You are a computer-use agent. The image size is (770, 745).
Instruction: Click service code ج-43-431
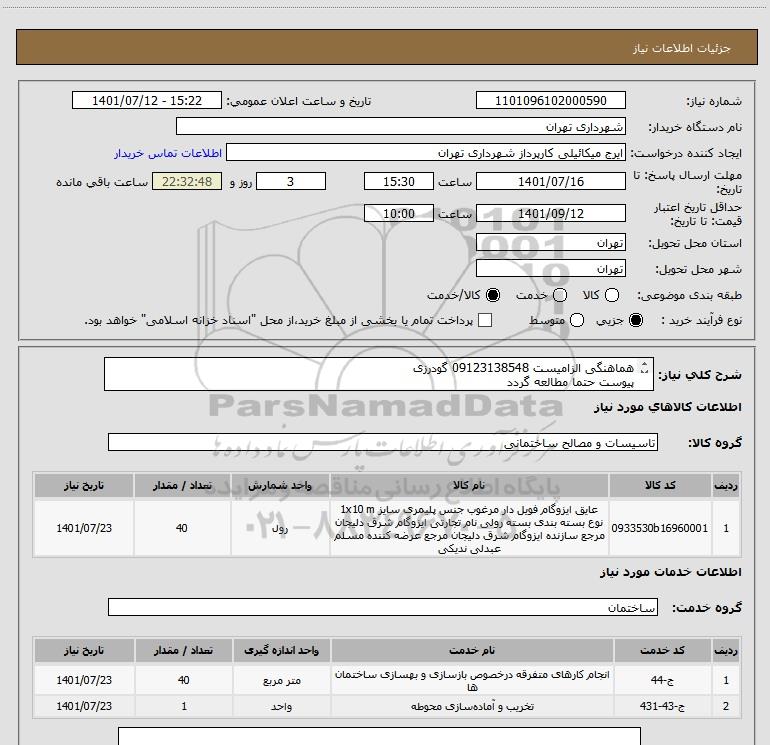pos(662,706)
